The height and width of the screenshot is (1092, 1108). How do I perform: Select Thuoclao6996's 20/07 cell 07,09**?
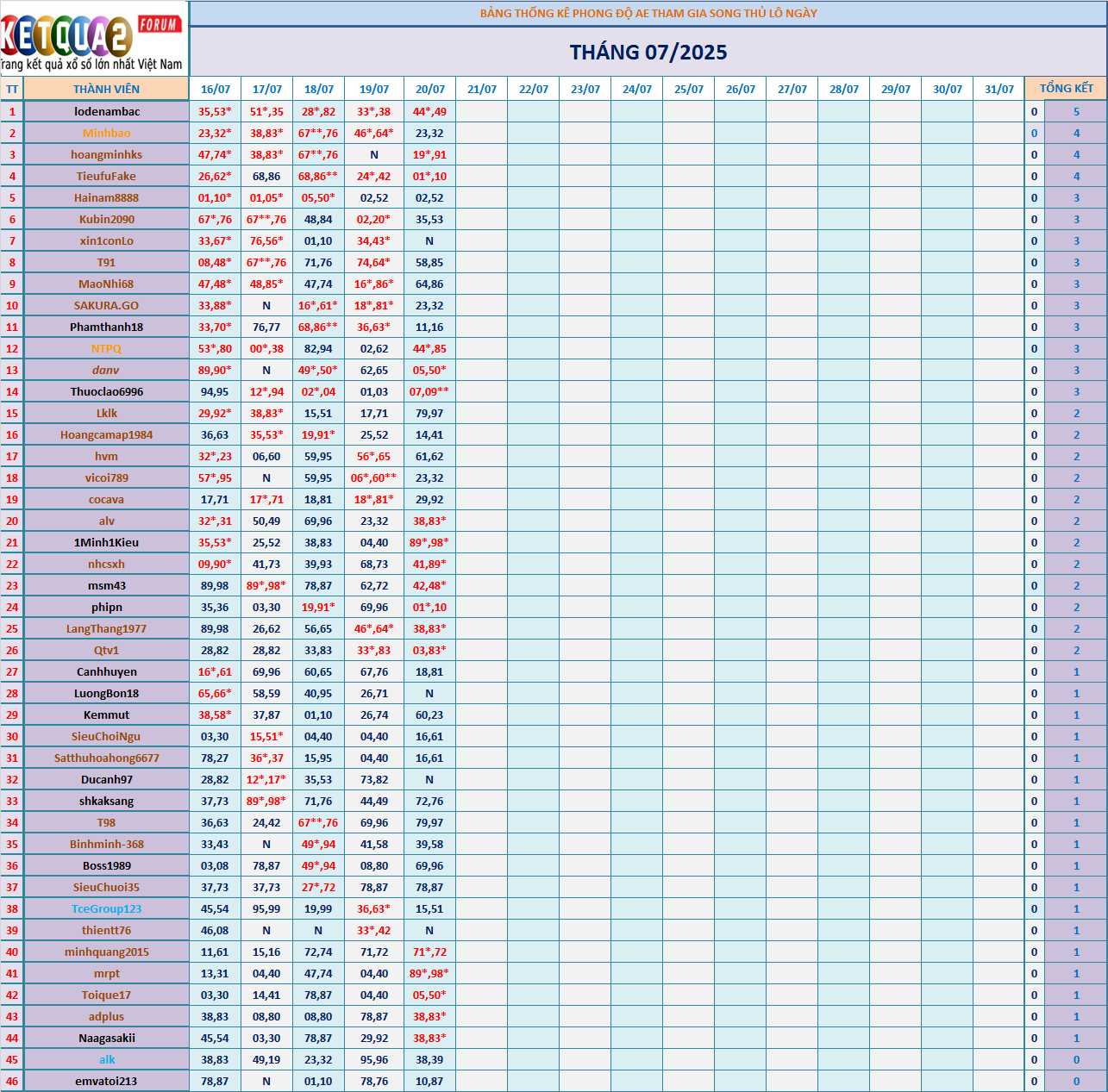click(x=429, y=391)
